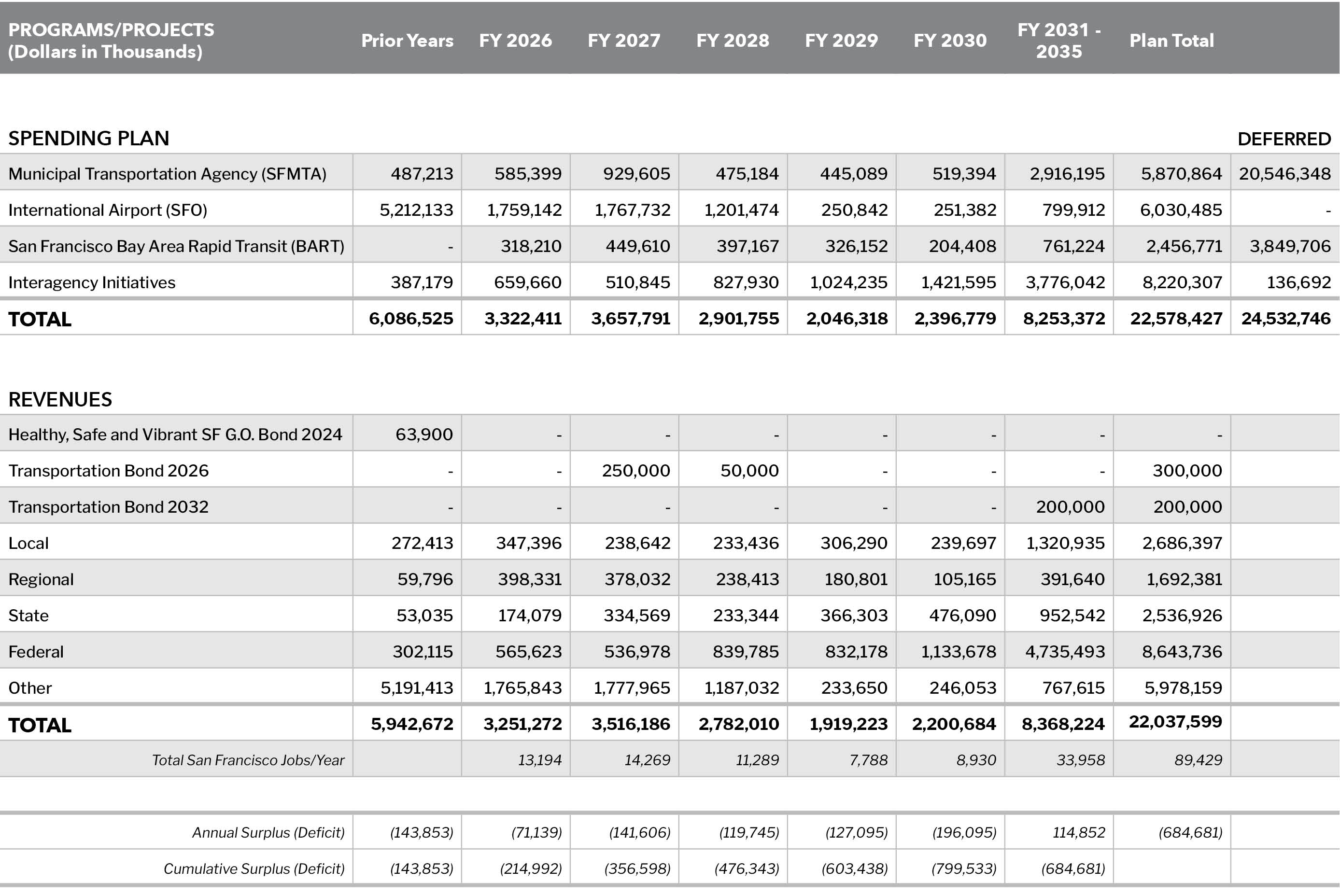The height and width of the screenshot is (896, 1340).
Task: Select 'Cumulative Surplus (Deficit)' row label
Action: 254,868
